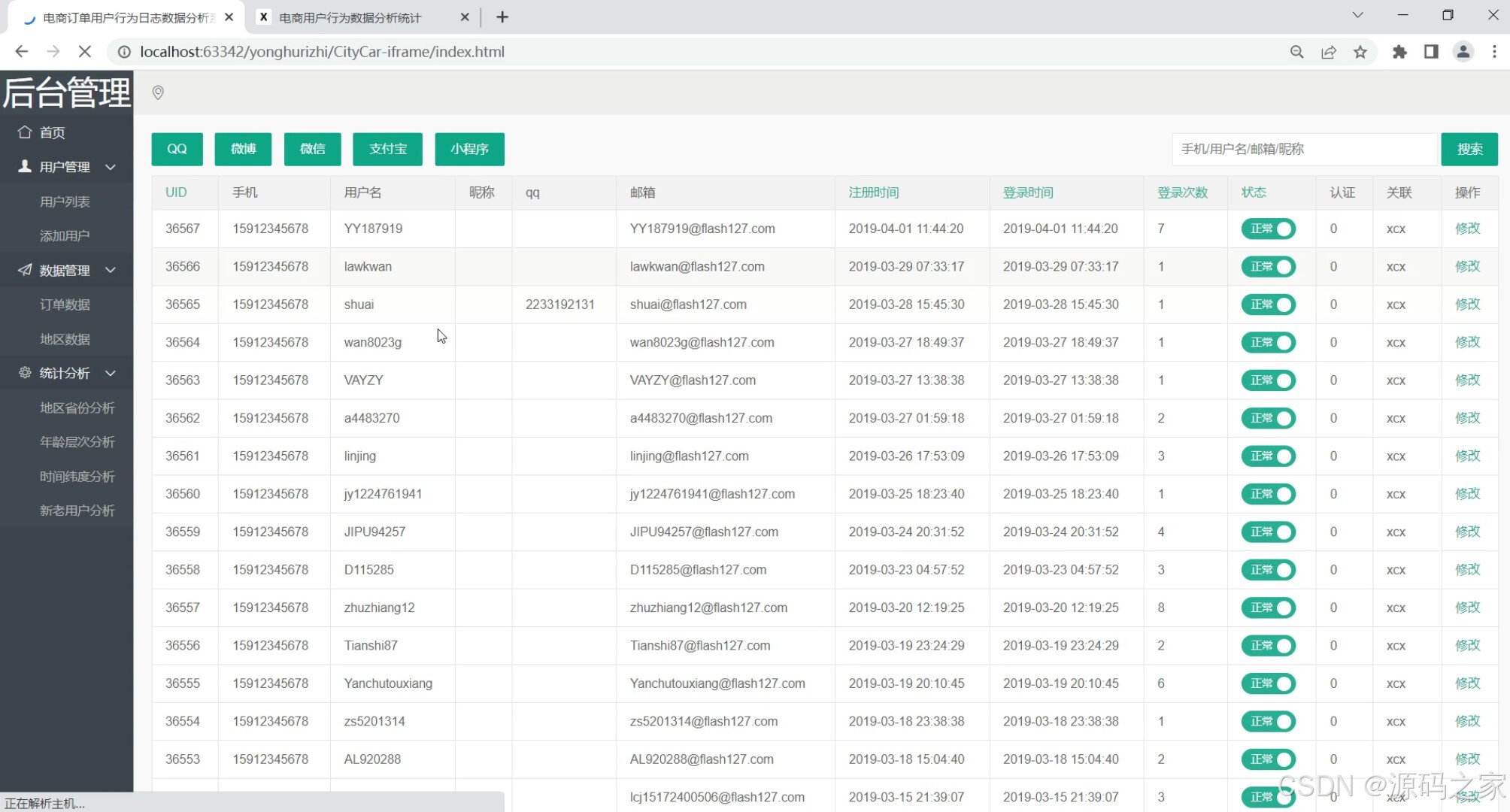Viewport: 1510px width, 812px height.
Task: Switch to the 电商用户行为数据分析统计 tab
Action: (x=350, y=17)
